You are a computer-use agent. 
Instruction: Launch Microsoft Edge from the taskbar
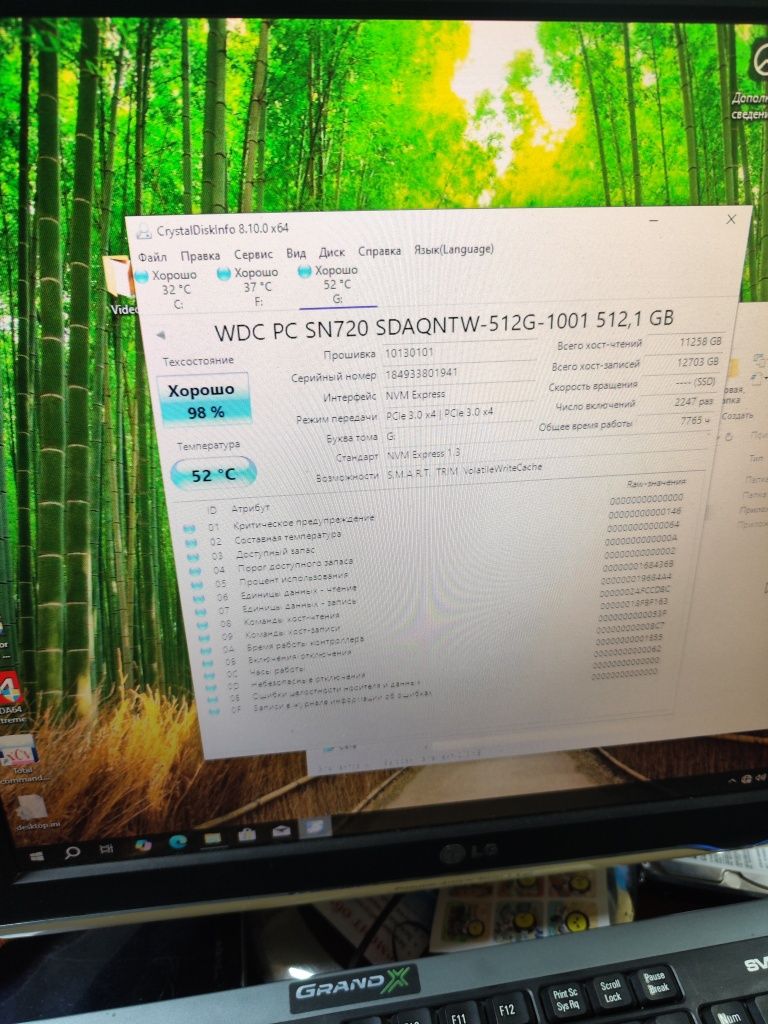click(x=178, y=842)
